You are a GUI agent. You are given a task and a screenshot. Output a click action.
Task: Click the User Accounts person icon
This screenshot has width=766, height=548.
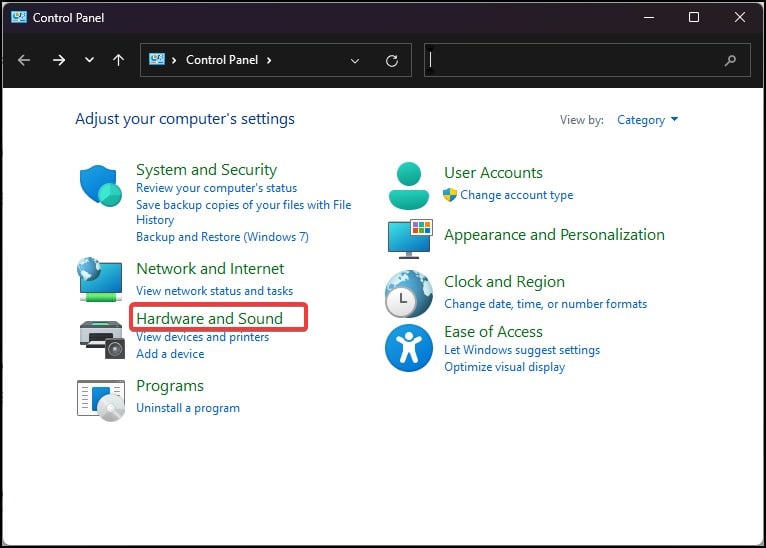click(409, 186)
